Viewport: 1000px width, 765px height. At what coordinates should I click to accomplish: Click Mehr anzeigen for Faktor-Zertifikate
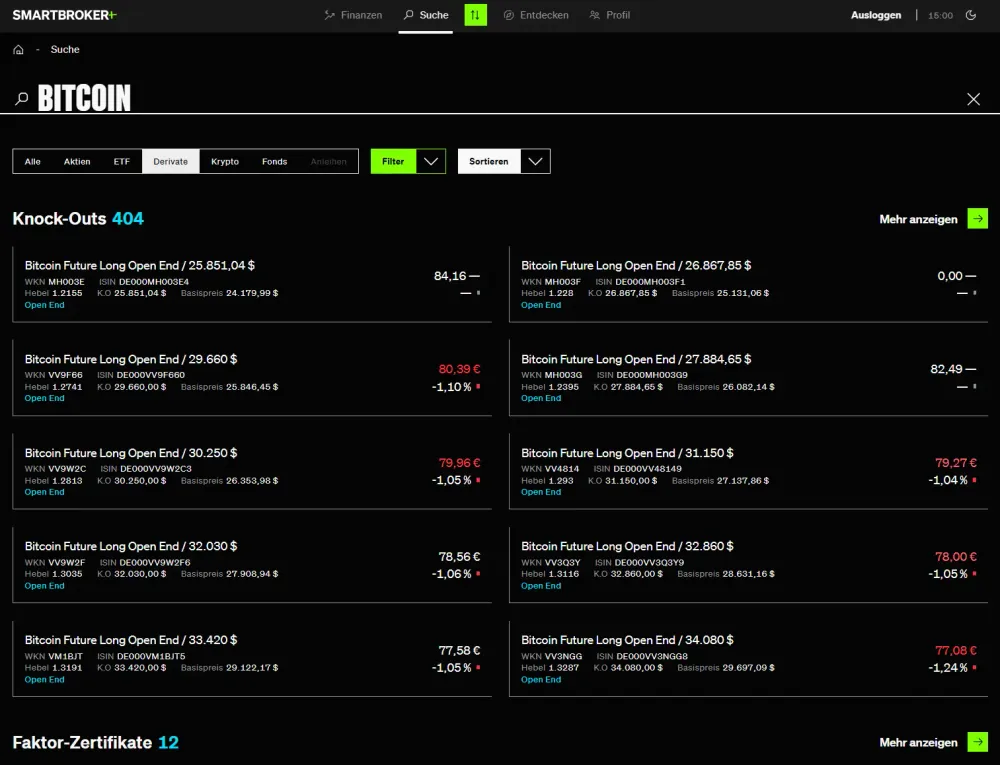tap(918, 743)
